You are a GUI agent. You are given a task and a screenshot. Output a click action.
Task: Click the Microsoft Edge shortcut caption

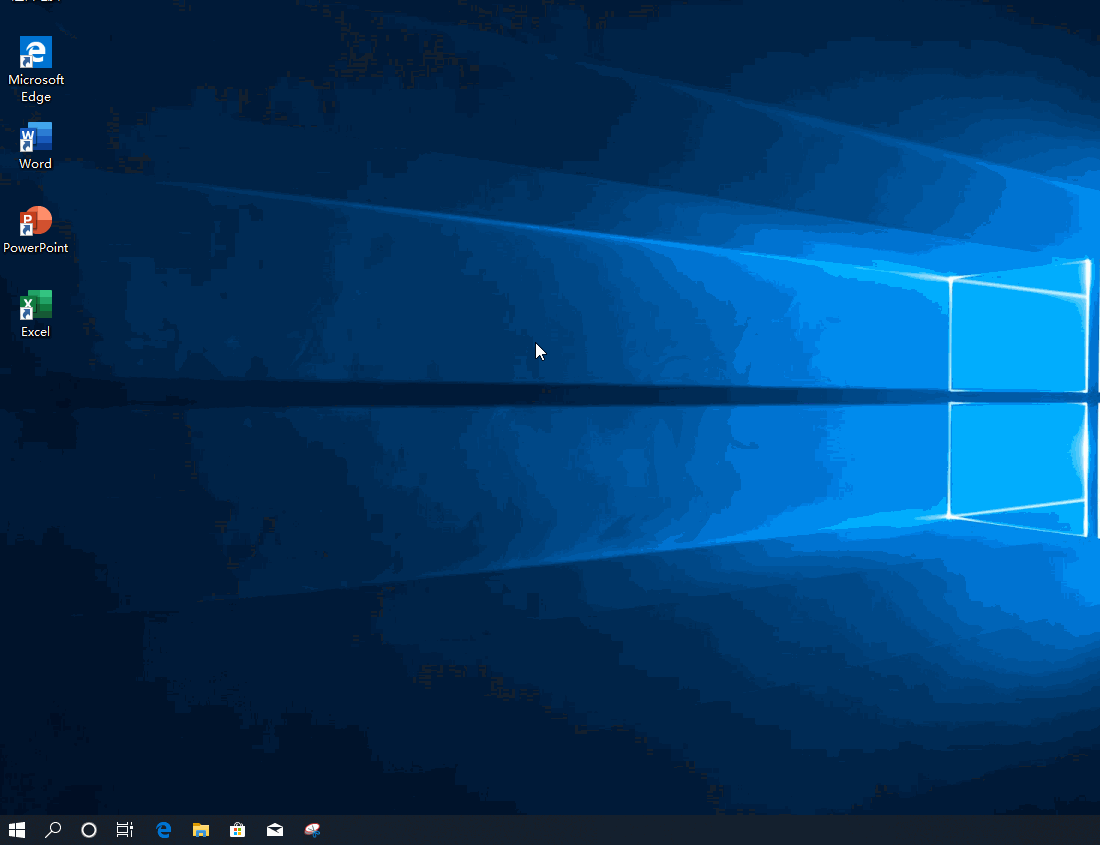pos(35,89)
